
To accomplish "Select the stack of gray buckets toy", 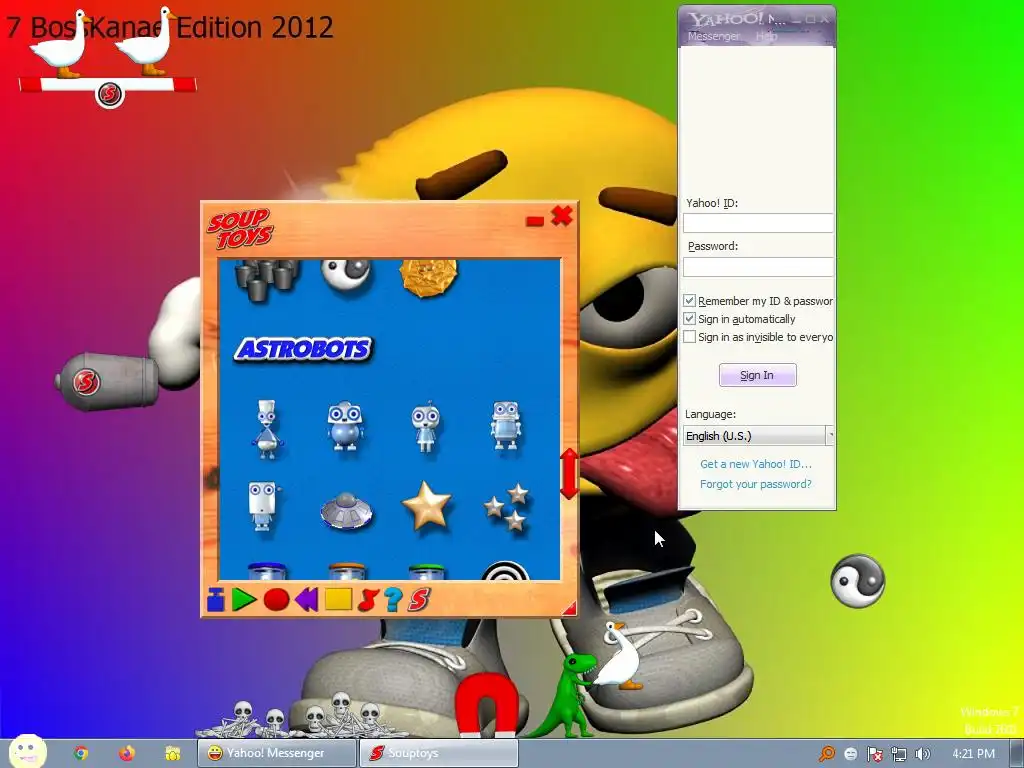I will 266,280.
